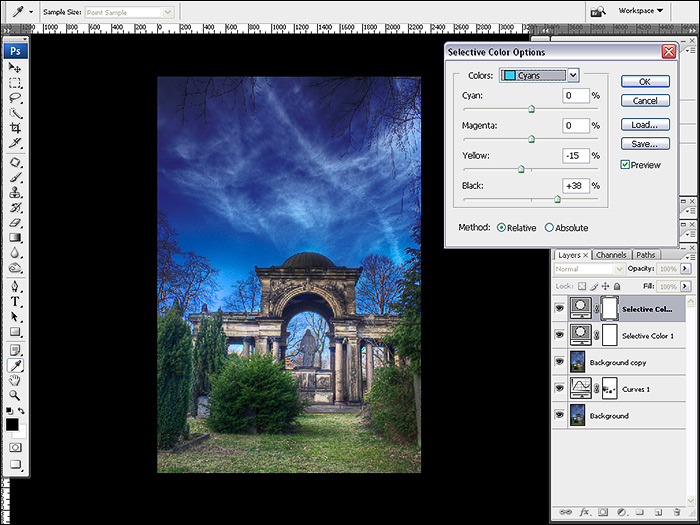Click the Load... button

point(645,125)
